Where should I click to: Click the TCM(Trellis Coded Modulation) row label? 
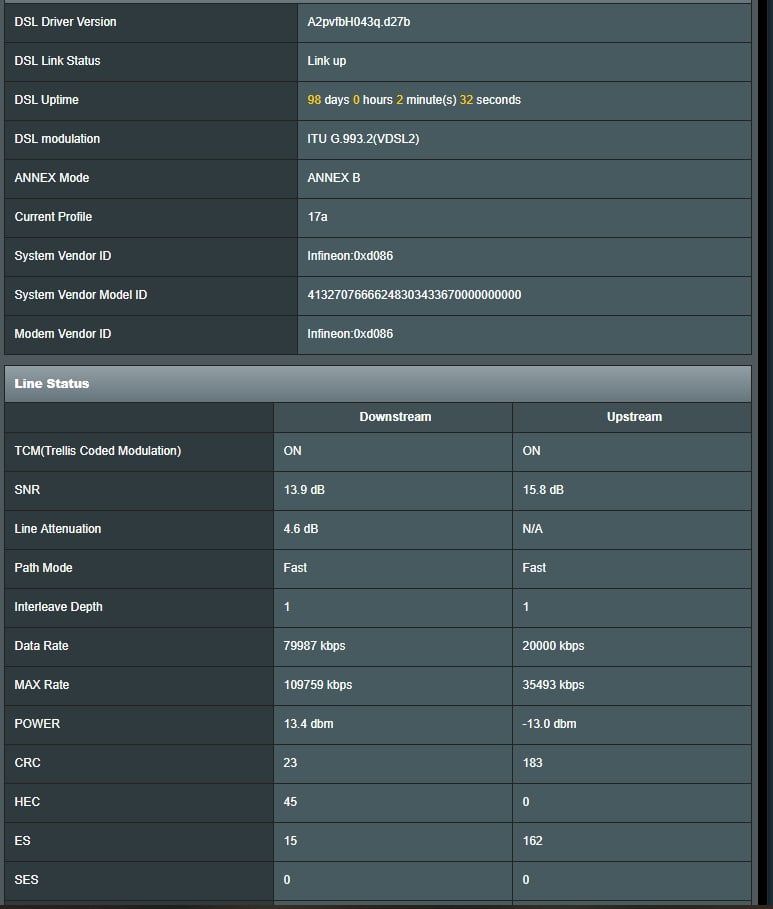pyautogui.click(x=98, y=451)
